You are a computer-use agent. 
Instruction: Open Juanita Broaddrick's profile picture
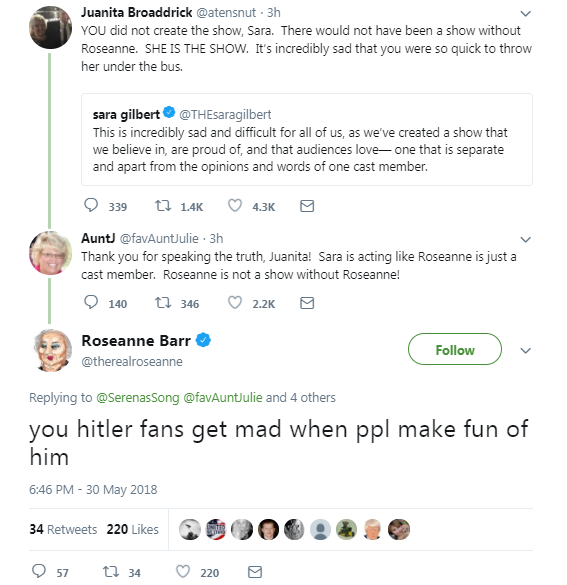tap(50, 27)
